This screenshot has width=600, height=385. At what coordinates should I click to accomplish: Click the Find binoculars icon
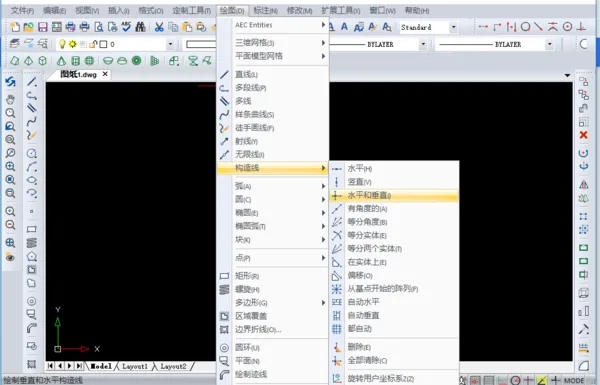tap(140, 27)
